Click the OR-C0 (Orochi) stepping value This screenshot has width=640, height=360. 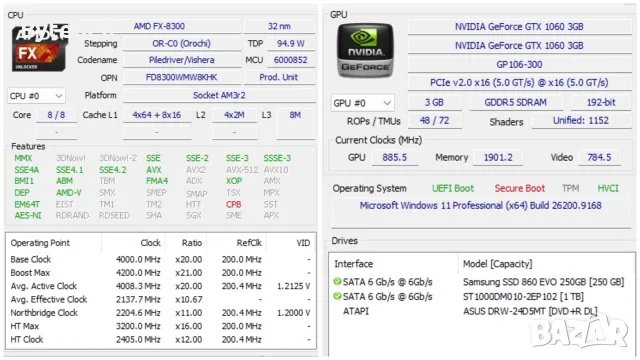182,43
